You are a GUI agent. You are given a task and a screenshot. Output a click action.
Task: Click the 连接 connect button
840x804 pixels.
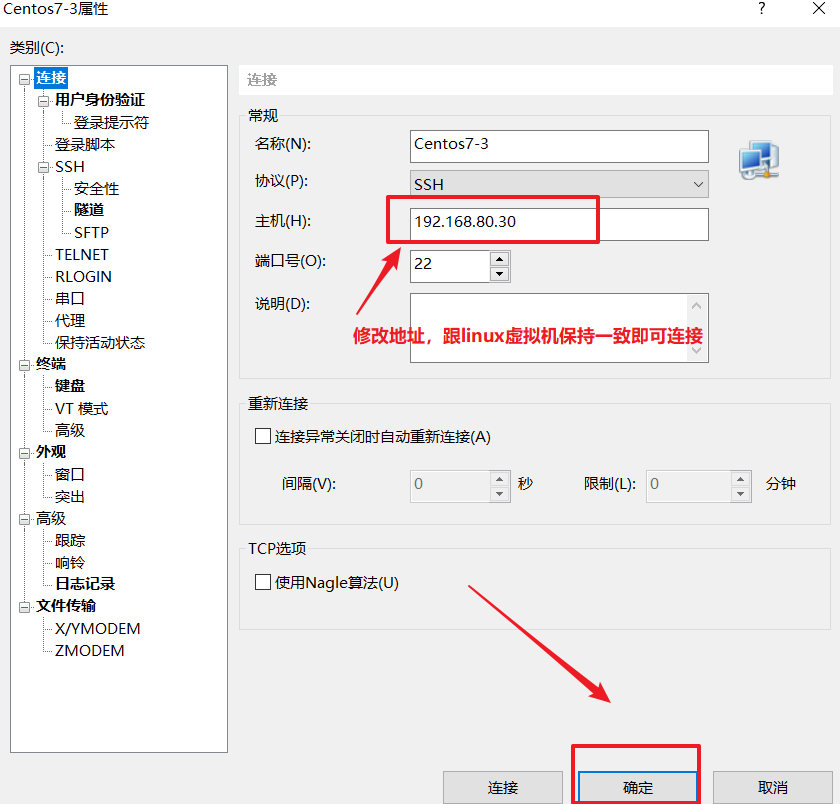click(503, 787)
